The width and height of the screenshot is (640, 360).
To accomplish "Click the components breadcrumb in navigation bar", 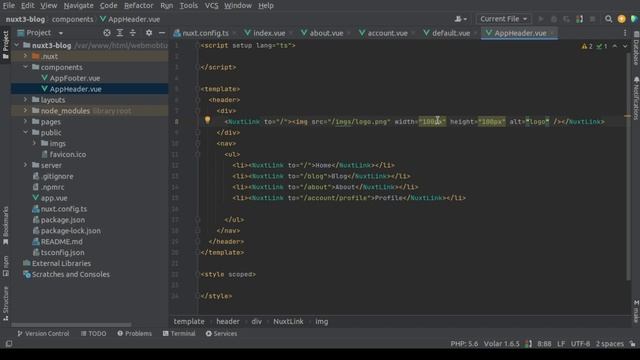I will pos(72,19).
